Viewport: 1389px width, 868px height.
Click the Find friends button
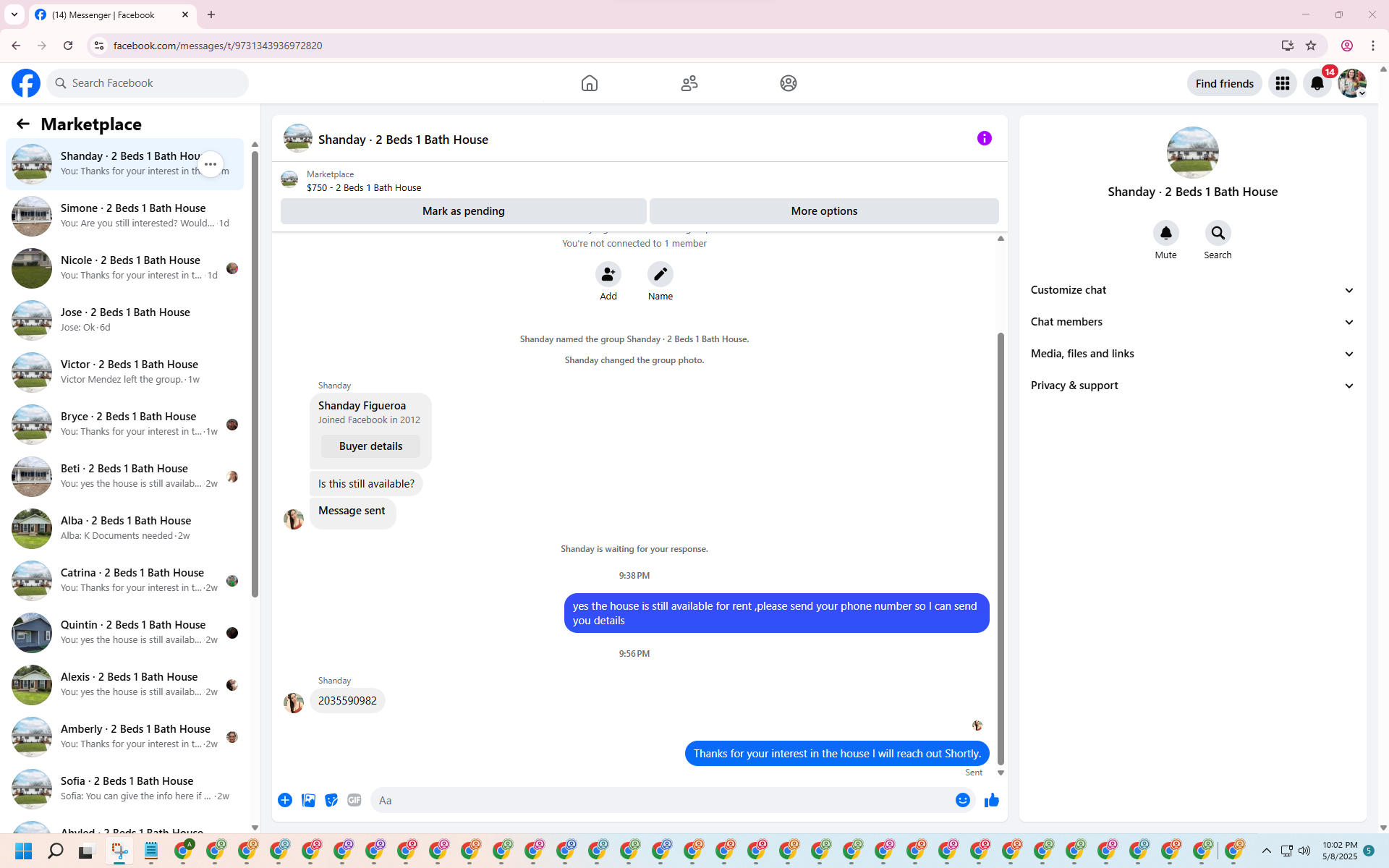tap(1224, 84)
